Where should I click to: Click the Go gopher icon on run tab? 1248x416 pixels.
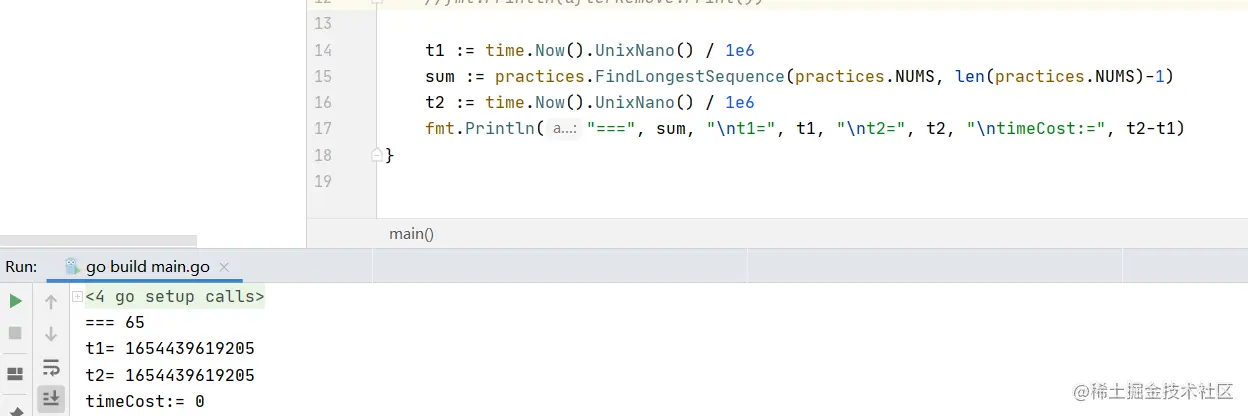[72, 266]
